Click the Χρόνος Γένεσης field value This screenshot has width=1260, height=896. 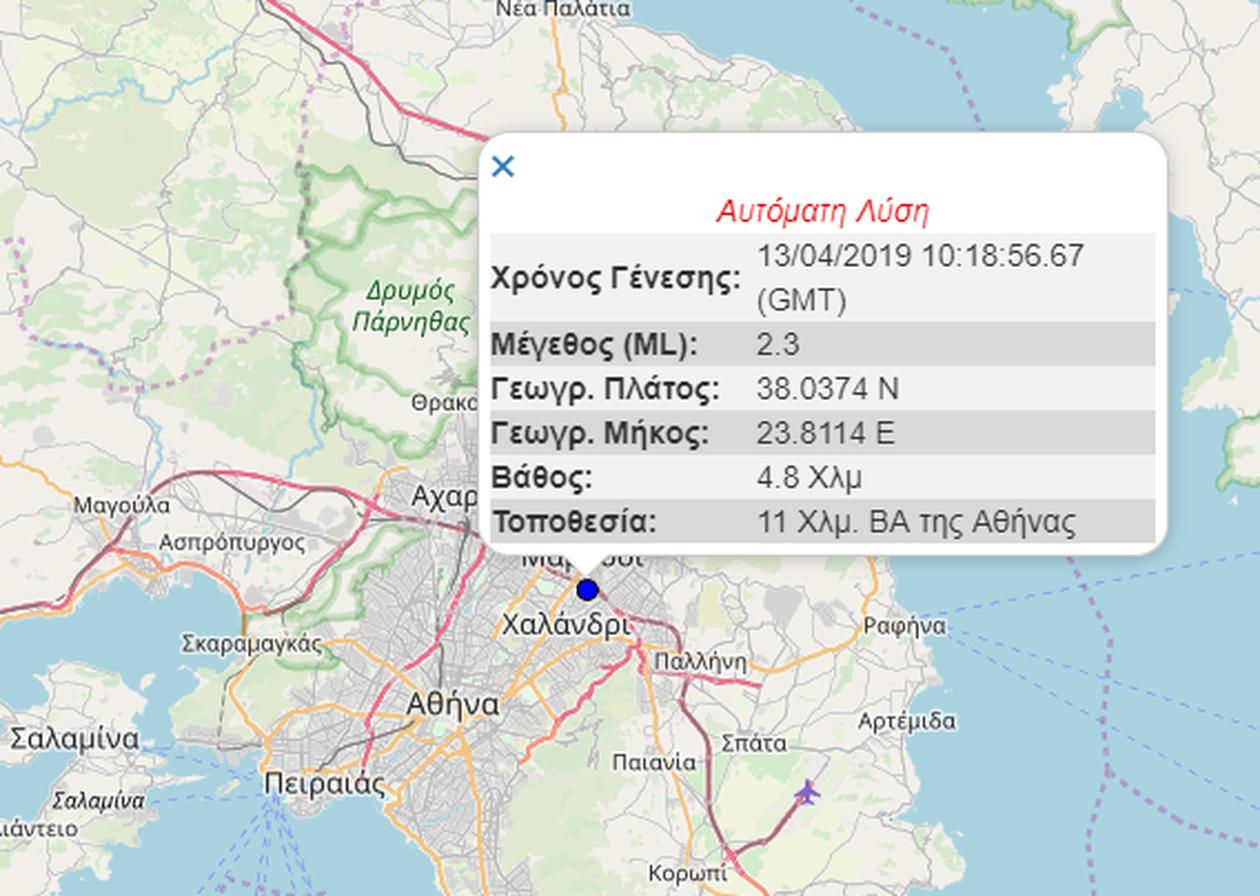click(x=902, y=256)
